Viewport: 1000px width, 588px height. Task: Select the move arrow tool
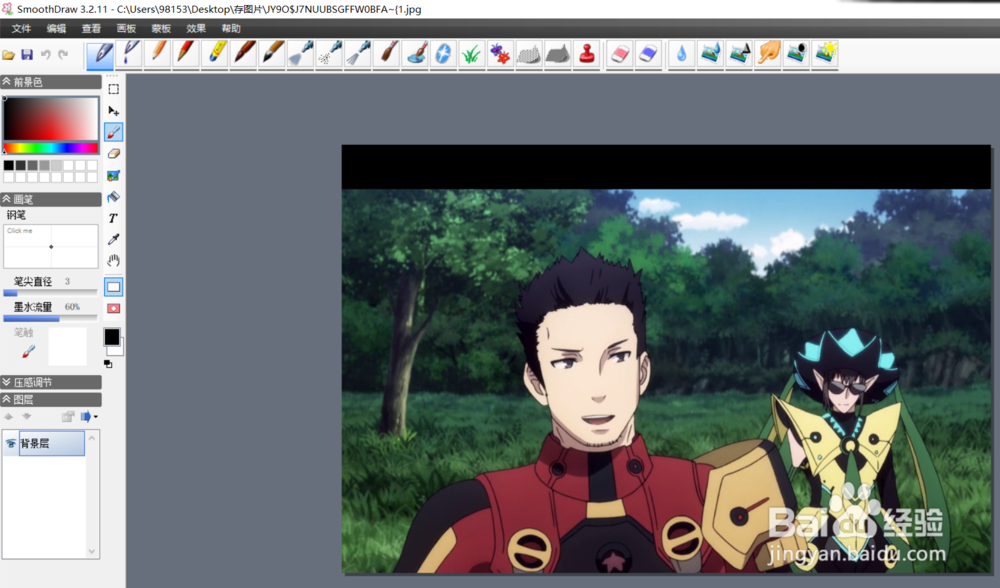click(x=114, y=110)
